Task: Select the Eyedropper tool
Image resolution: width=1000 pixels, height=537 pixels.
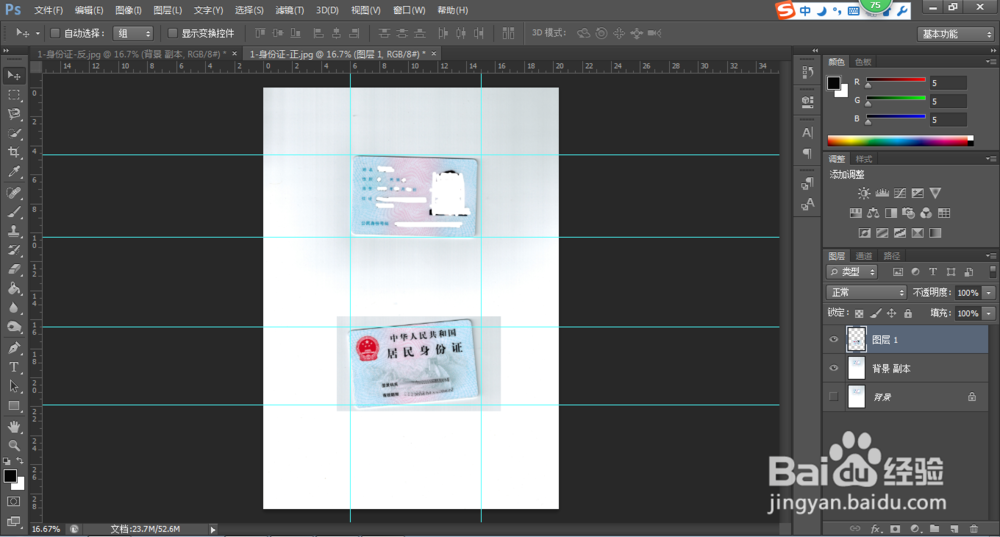Action: click(x=13, y=172)
